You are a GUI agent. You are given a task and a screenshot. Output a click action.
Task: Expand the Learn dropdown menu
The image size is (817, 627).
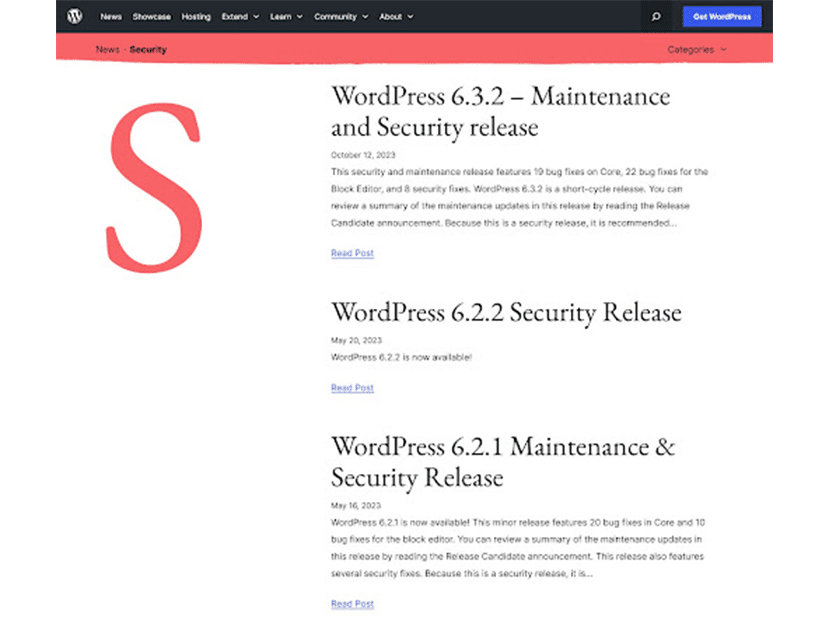coord(286,17)
